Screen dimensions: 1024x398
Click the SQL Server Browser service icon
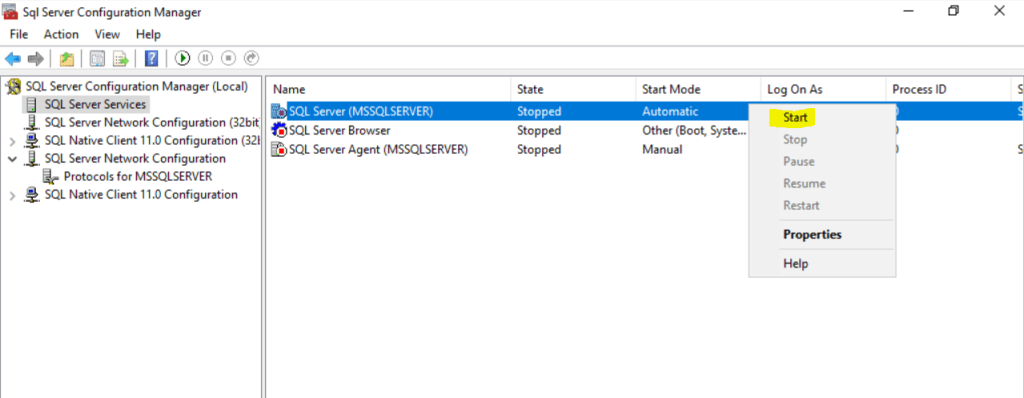280,131
